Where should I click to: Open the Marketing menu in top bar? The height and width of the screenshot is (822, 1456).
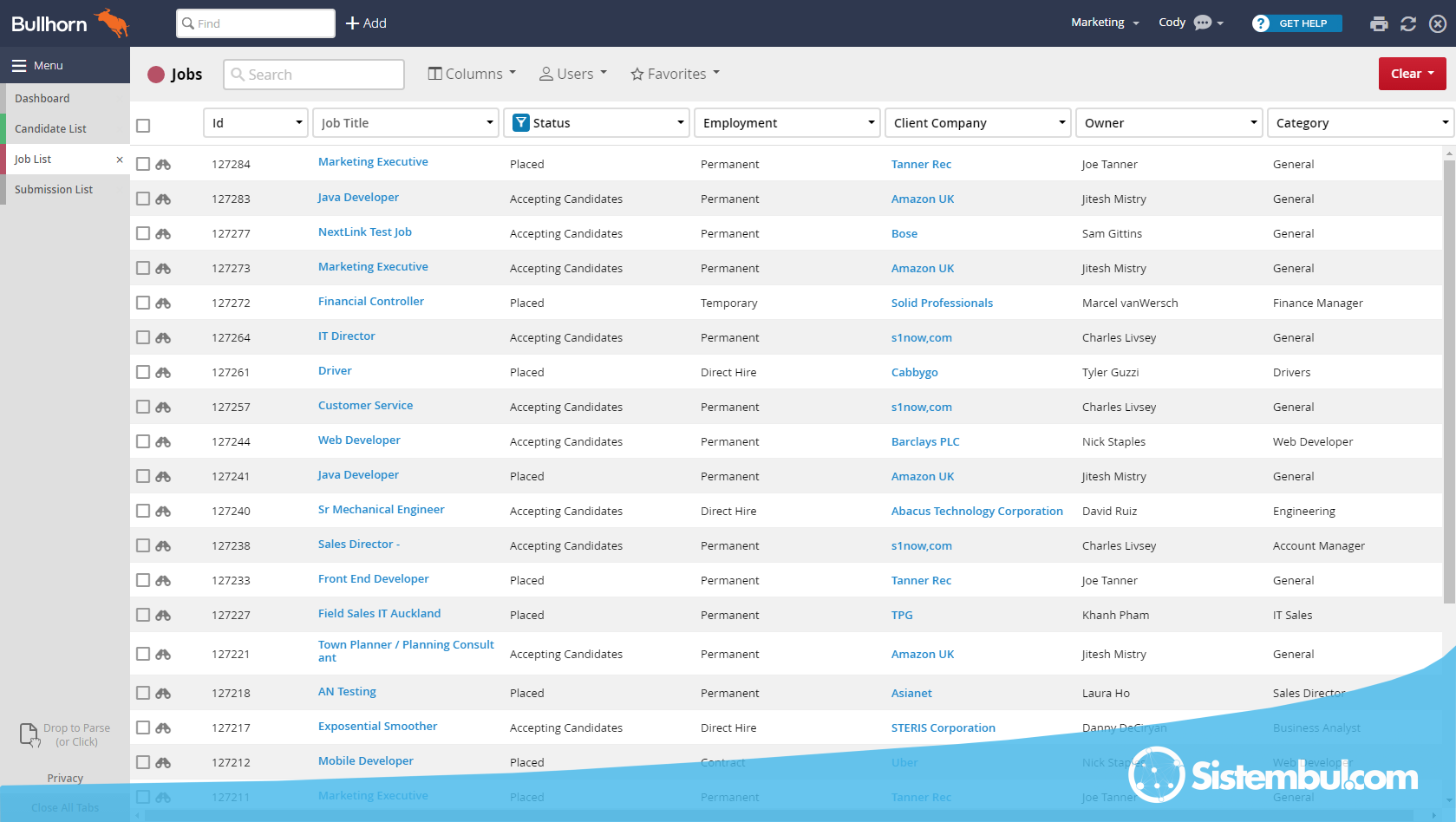[x=1105, y=23]
